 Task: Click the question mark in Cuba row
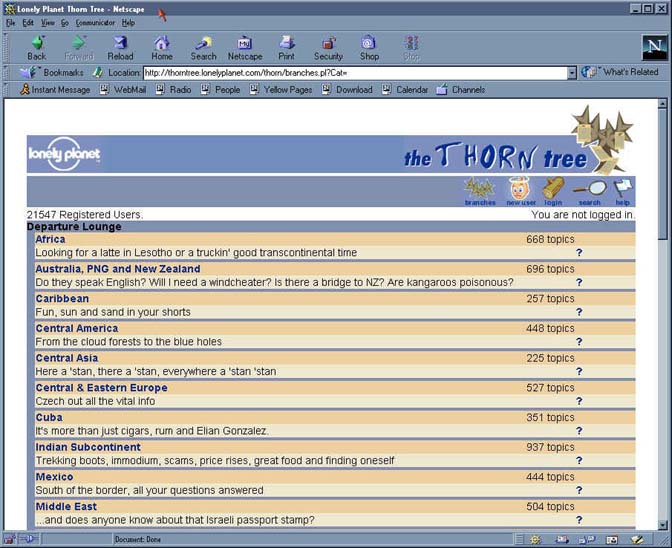click(579, 431)
